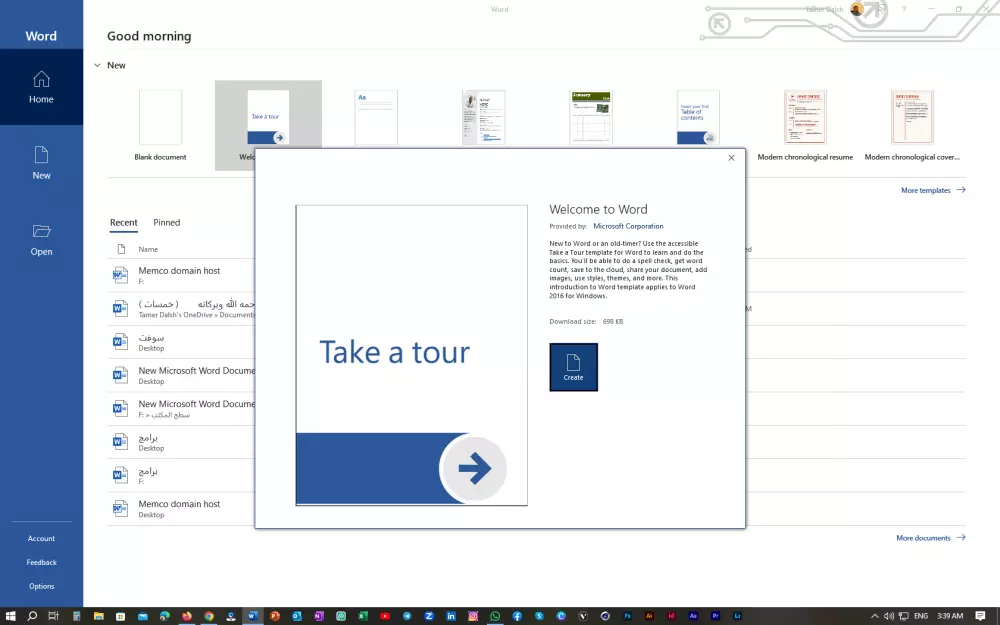Viewport: 1000px width, 625px height.
Task: Open Task View on taskbar
Action: click(54, 616)
